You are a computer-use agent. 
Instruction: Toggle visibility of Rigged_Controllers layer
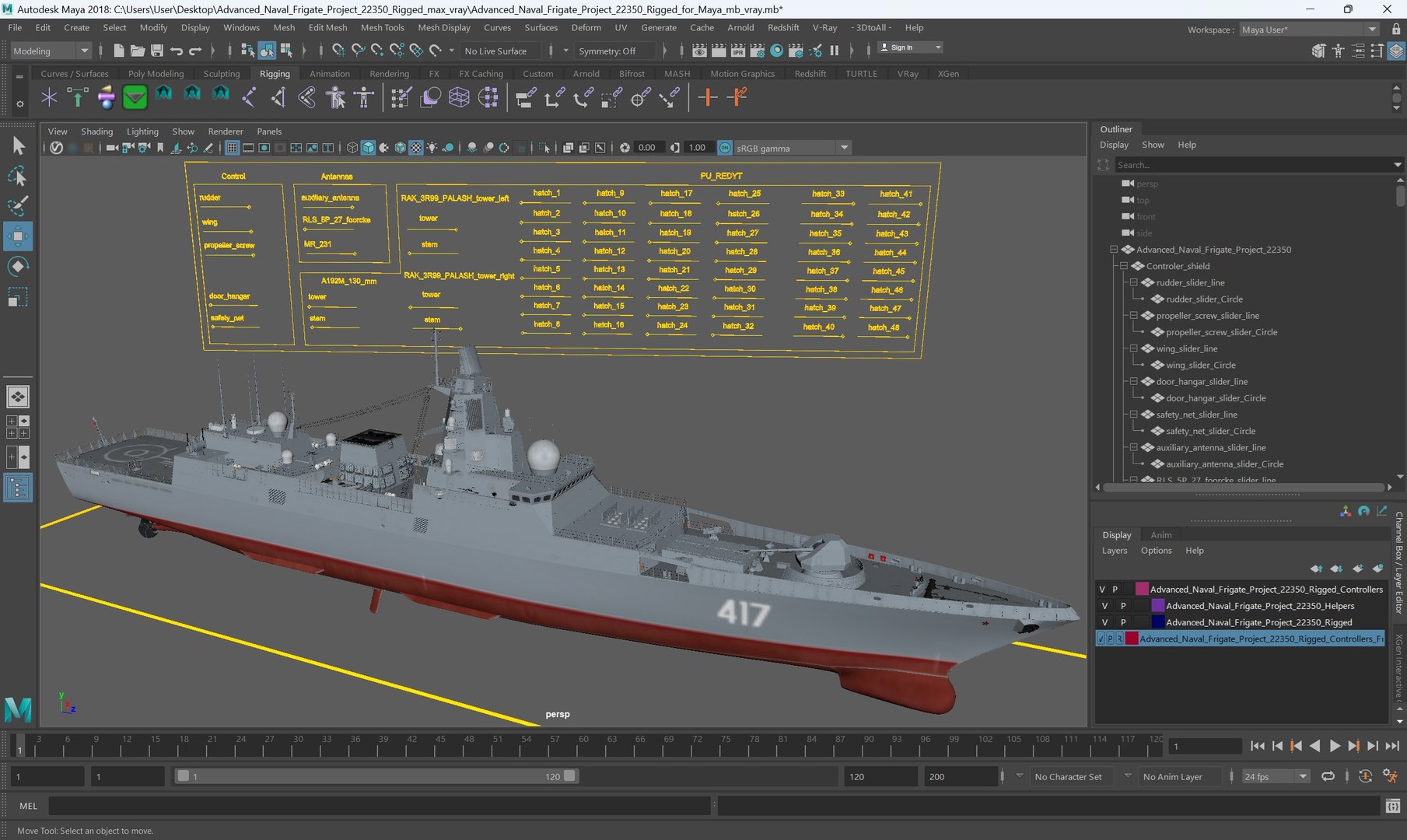[1102, 590]
